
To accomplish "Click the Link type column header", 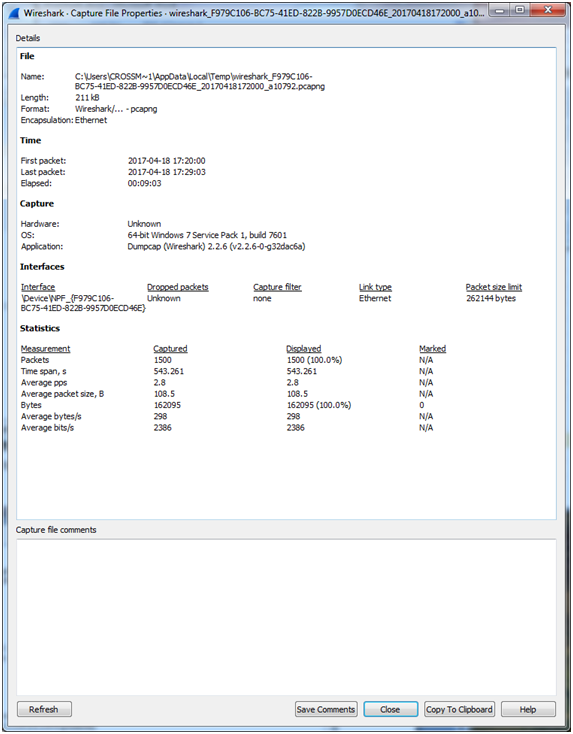I will [x=375, y=287].
